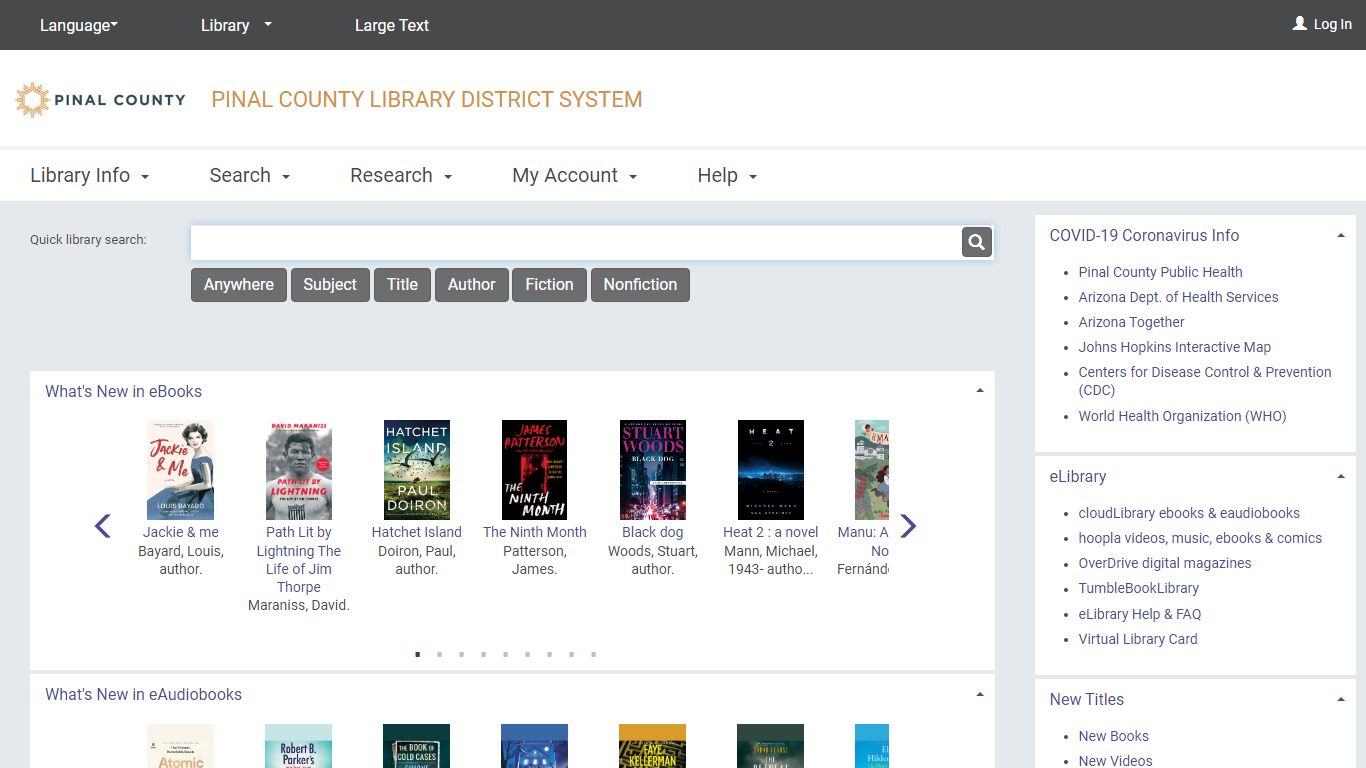Open Johns Hopkins Interactive Map link
The width and height of the screenshot is (1366, 768).
tap(1174, 347)
